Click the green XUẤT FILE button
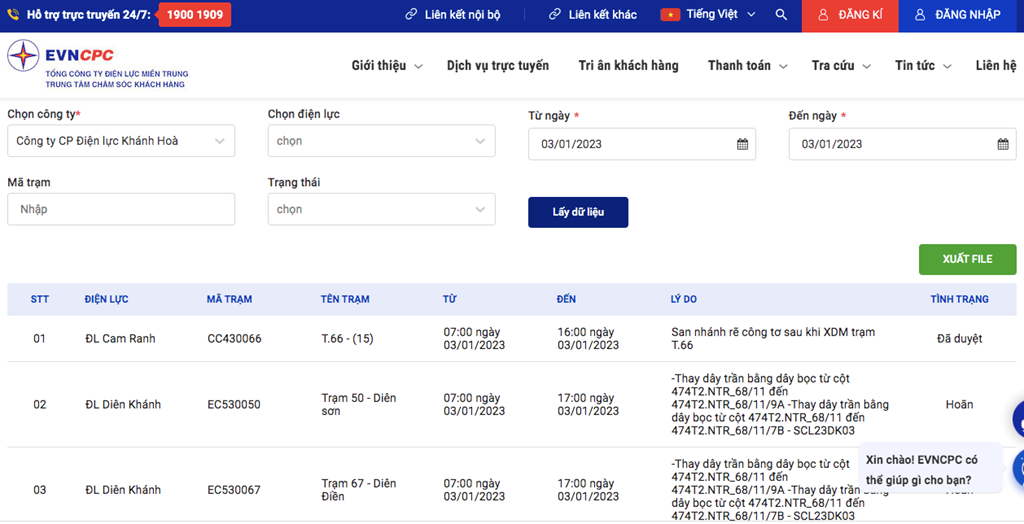The image size is (1024, 524). 967,259
